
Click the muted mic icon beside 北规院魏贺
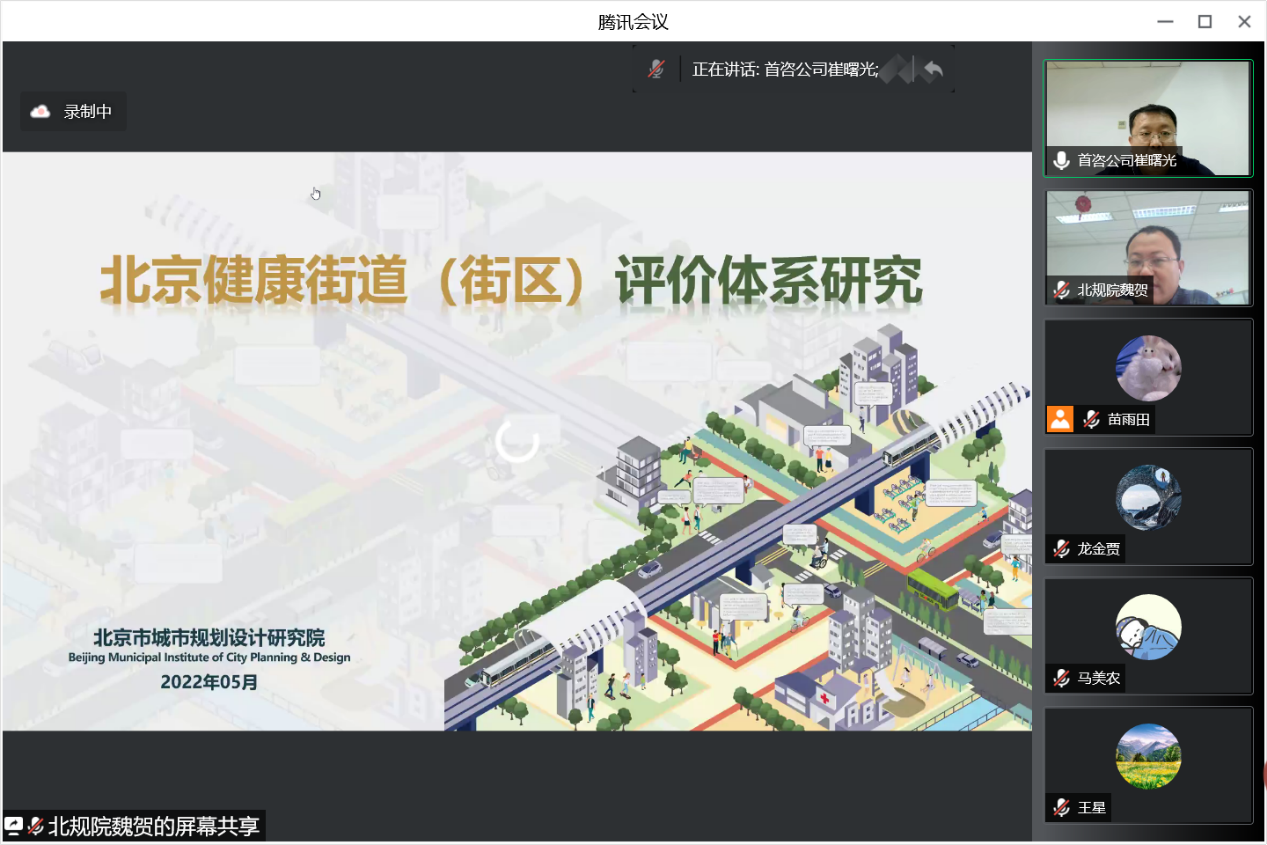[x=1061, y=290]
